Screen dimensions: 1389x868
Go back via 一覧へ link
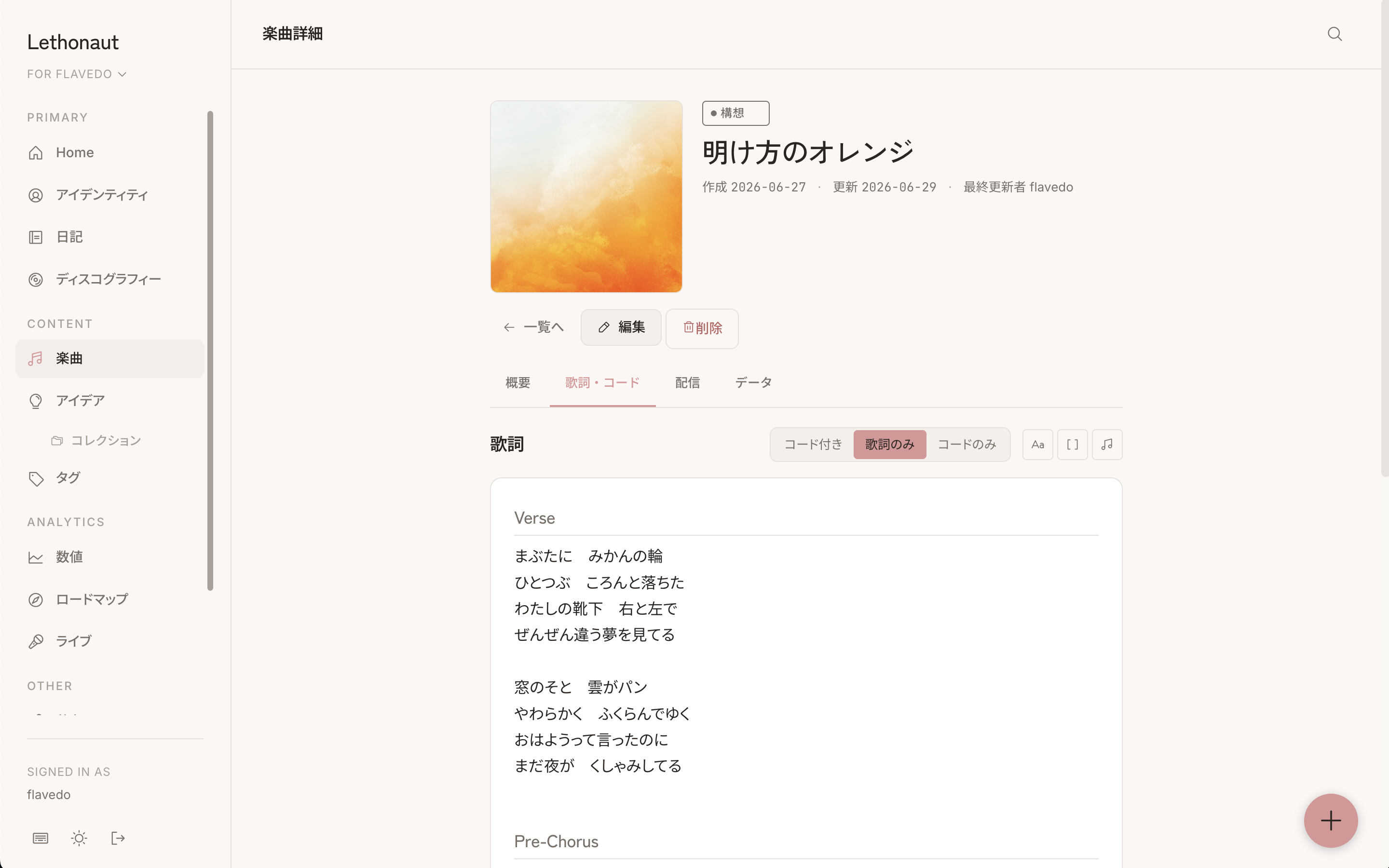tap(534, 327)
